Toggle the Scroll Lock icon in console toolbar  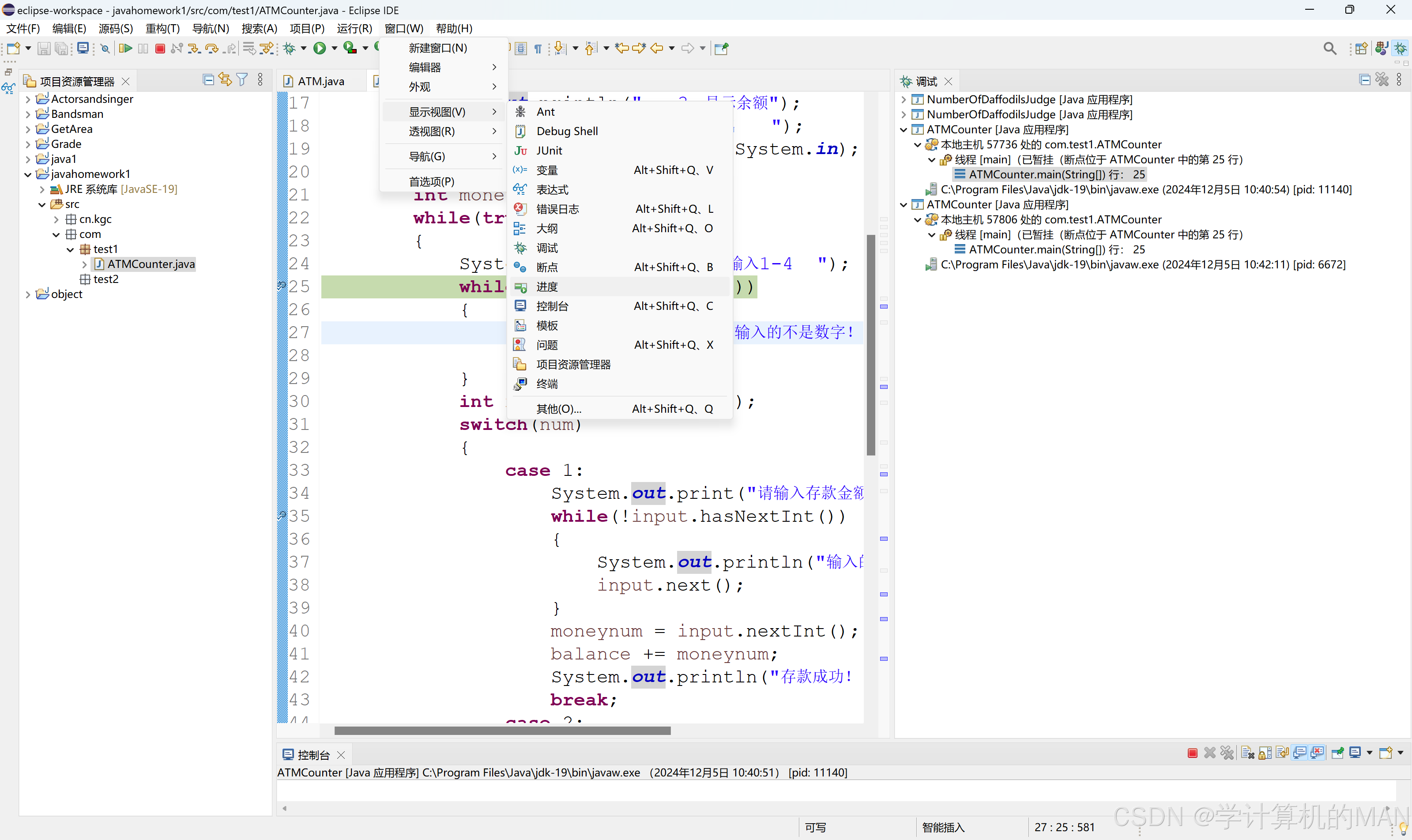pos(1264,753)
